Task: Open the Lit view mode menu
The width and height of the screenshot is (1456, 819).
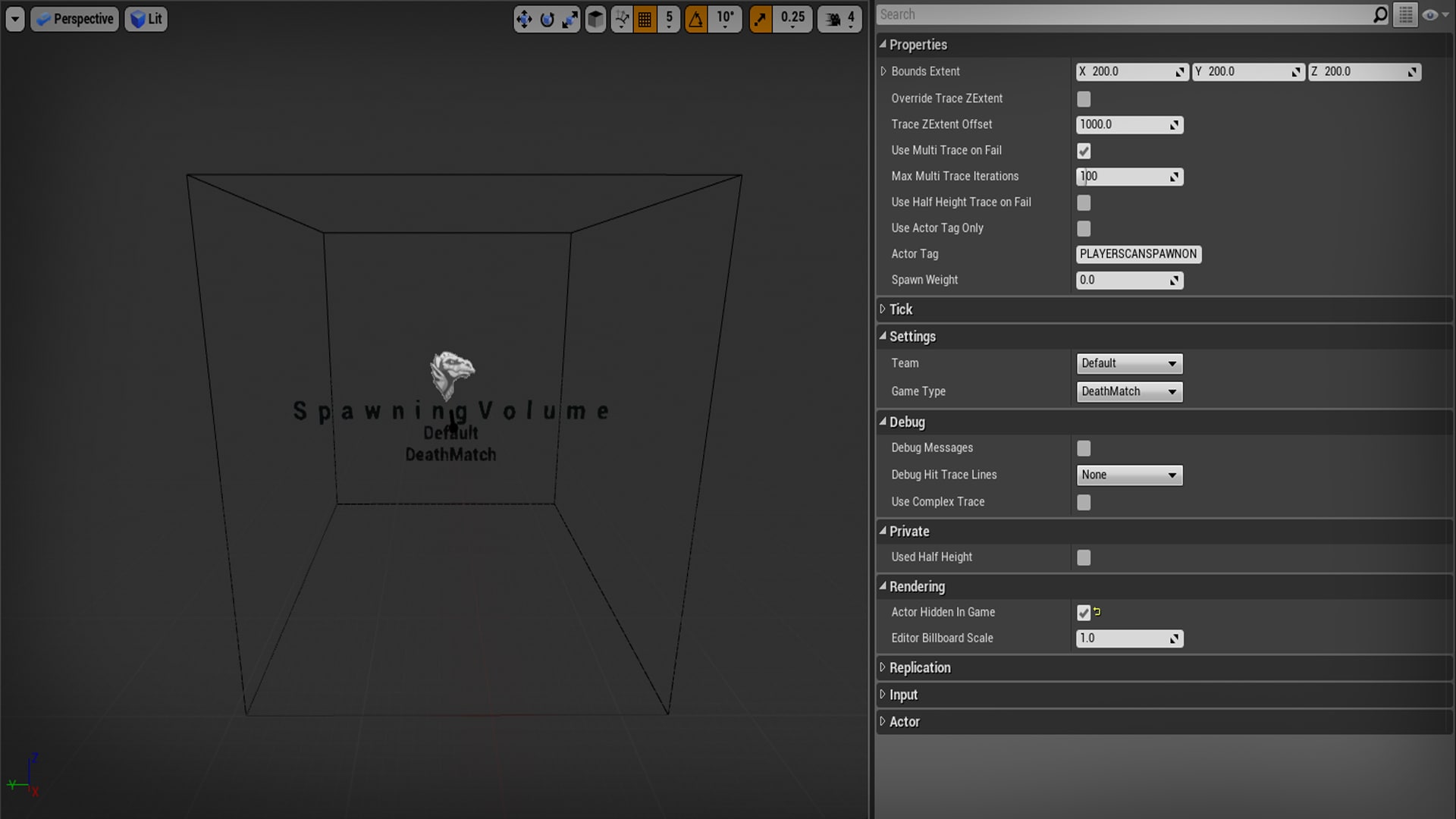Action: click(x=145, y=19)
